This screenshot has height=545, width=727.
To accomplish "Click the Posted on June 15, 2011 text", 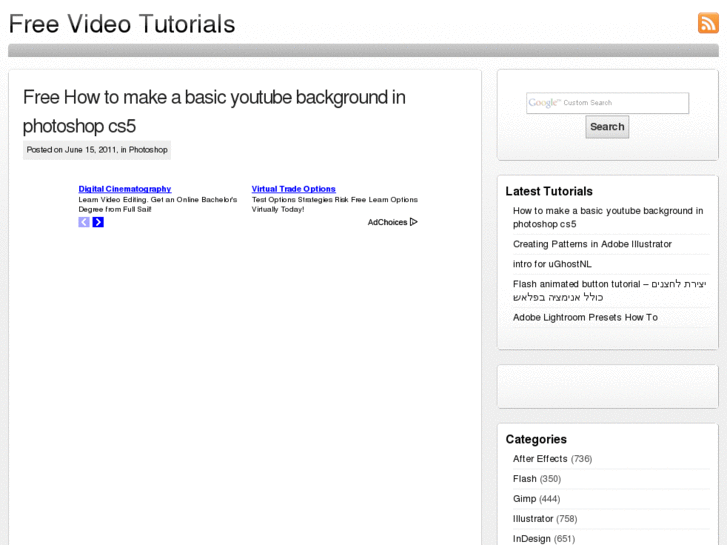I will pos(72,150).
